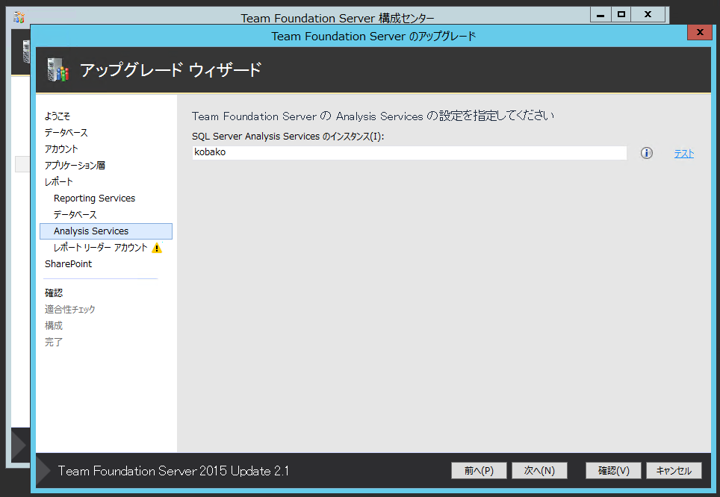Image resolution: width=720 pixels, height=497 pixels.
Task: Click the info icon next to instance field
Action: tap(647, 153)
